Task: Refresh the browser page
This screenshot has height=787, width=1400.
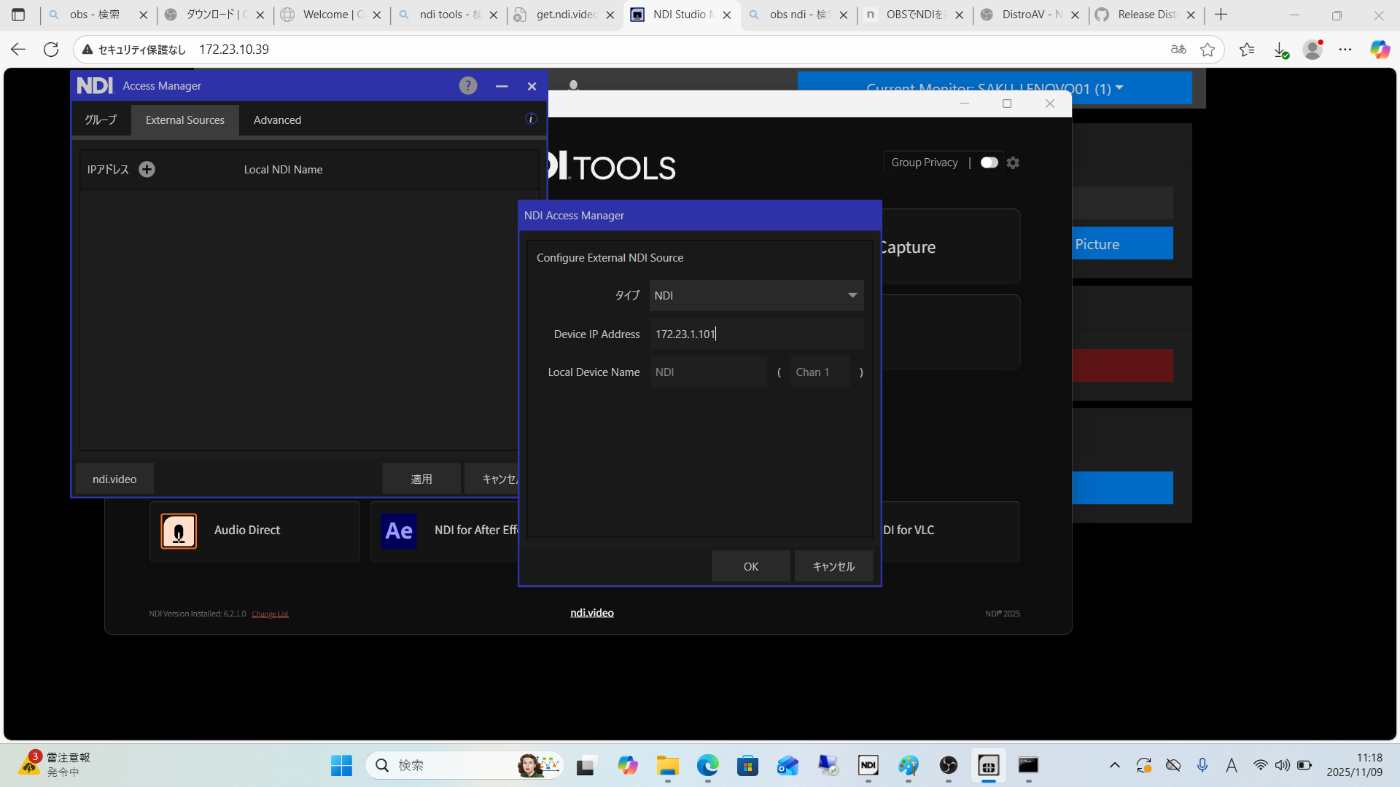Action: pyautogui.click(x=51, y=49)
